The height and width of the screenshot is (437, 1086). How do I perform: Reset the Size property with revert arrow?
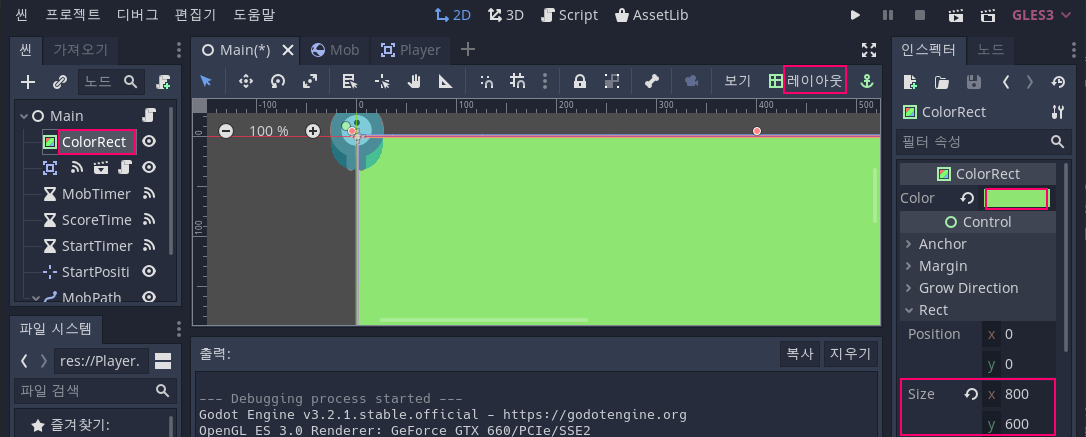click(971, 394)
